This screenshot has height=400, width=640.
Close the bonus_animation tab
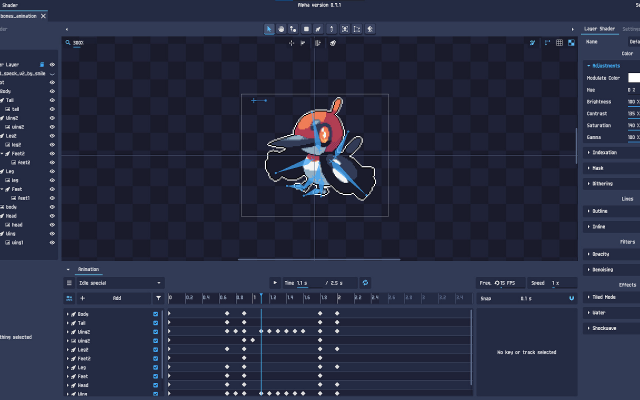point(43,16)
